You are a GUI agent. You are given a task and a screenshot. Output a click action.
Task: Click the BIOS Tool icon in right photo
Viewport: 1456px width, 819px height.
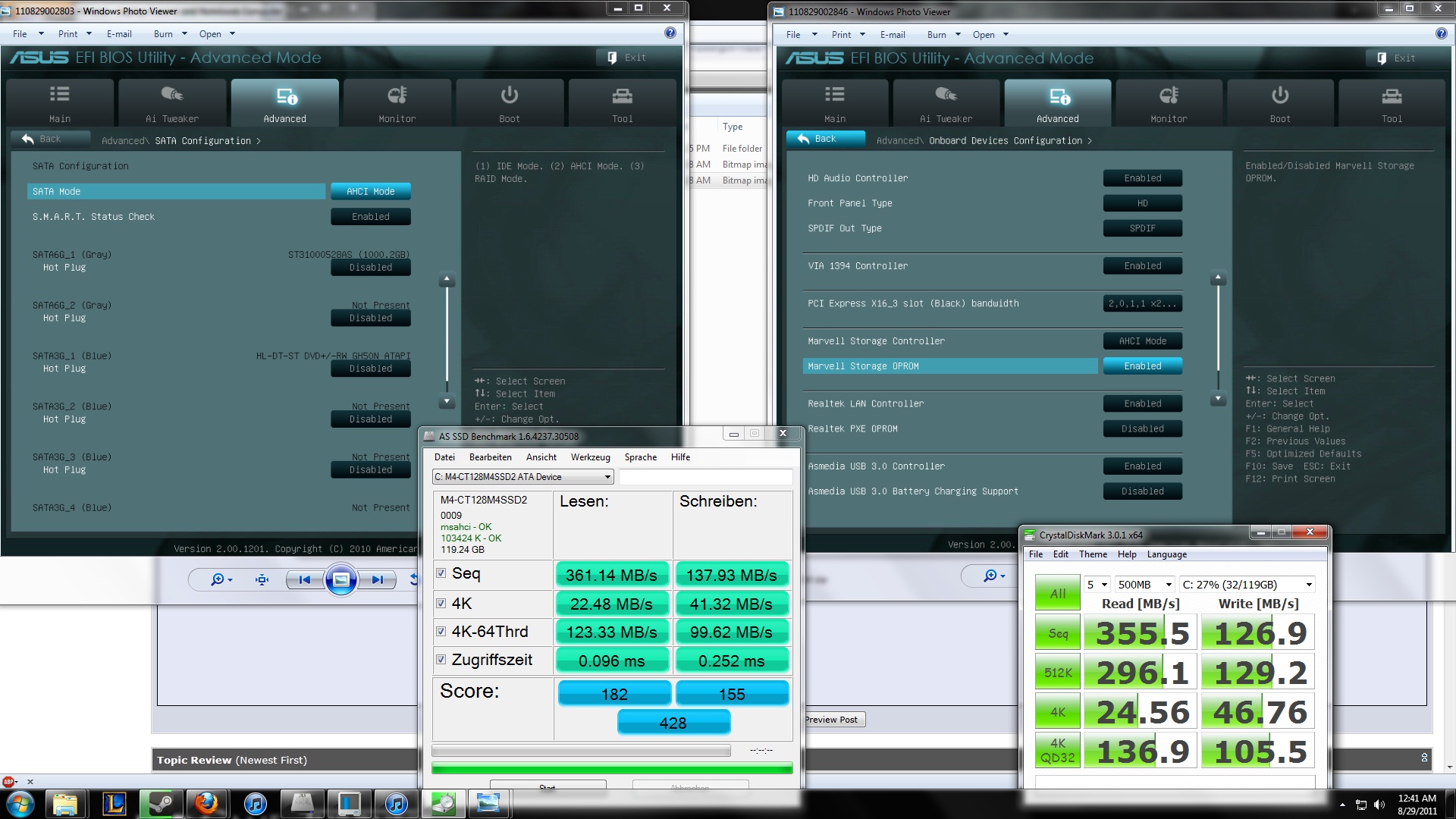tap(1392, 96)
